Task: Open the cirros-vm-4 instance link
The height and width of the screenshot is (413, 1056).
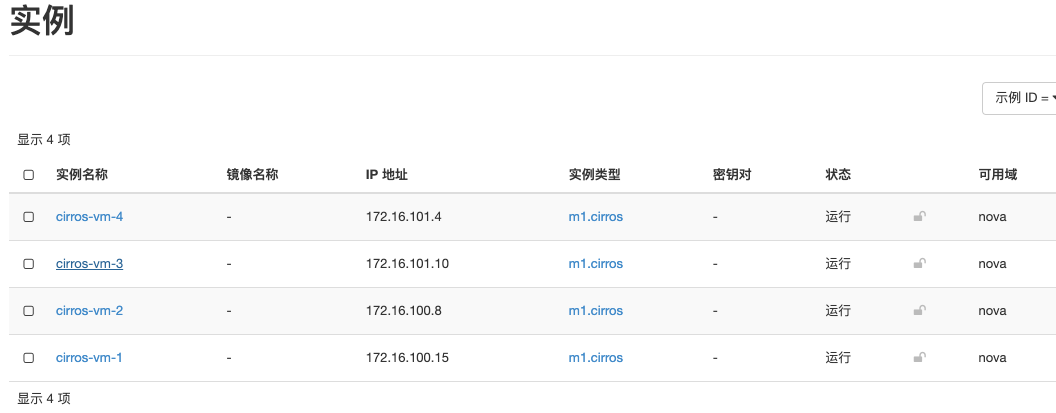Action: (89, 217)
